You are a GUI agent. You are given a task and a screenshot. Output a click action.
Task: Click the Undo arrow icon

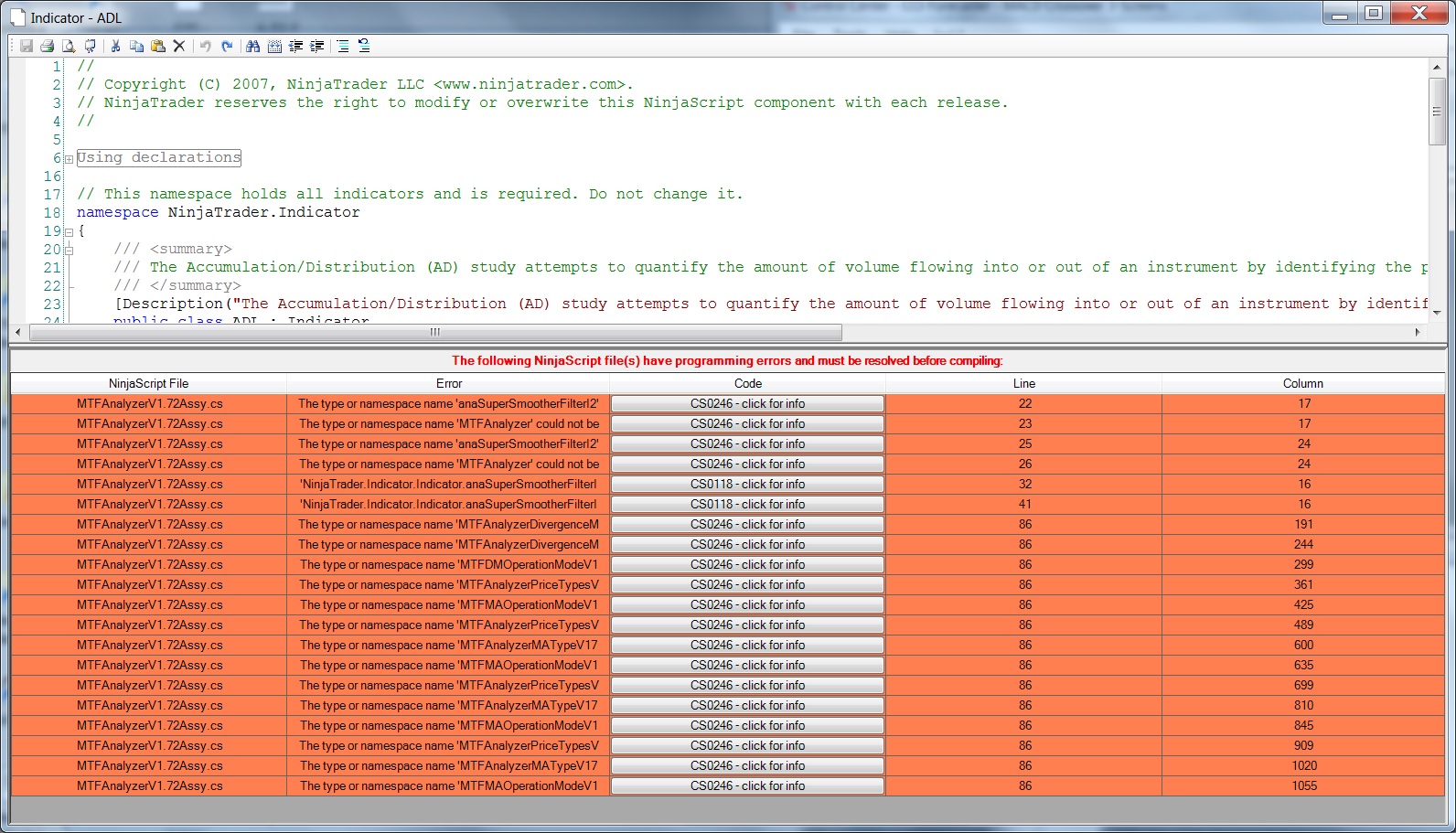click(x=206, y=46)
